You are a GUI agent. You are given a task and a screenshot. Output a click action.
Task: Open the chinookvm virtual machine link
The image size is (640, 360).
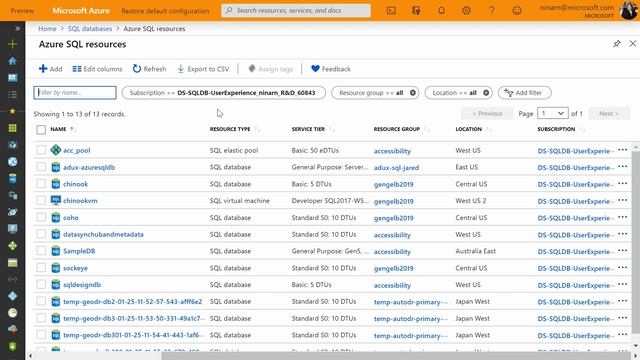80,201
